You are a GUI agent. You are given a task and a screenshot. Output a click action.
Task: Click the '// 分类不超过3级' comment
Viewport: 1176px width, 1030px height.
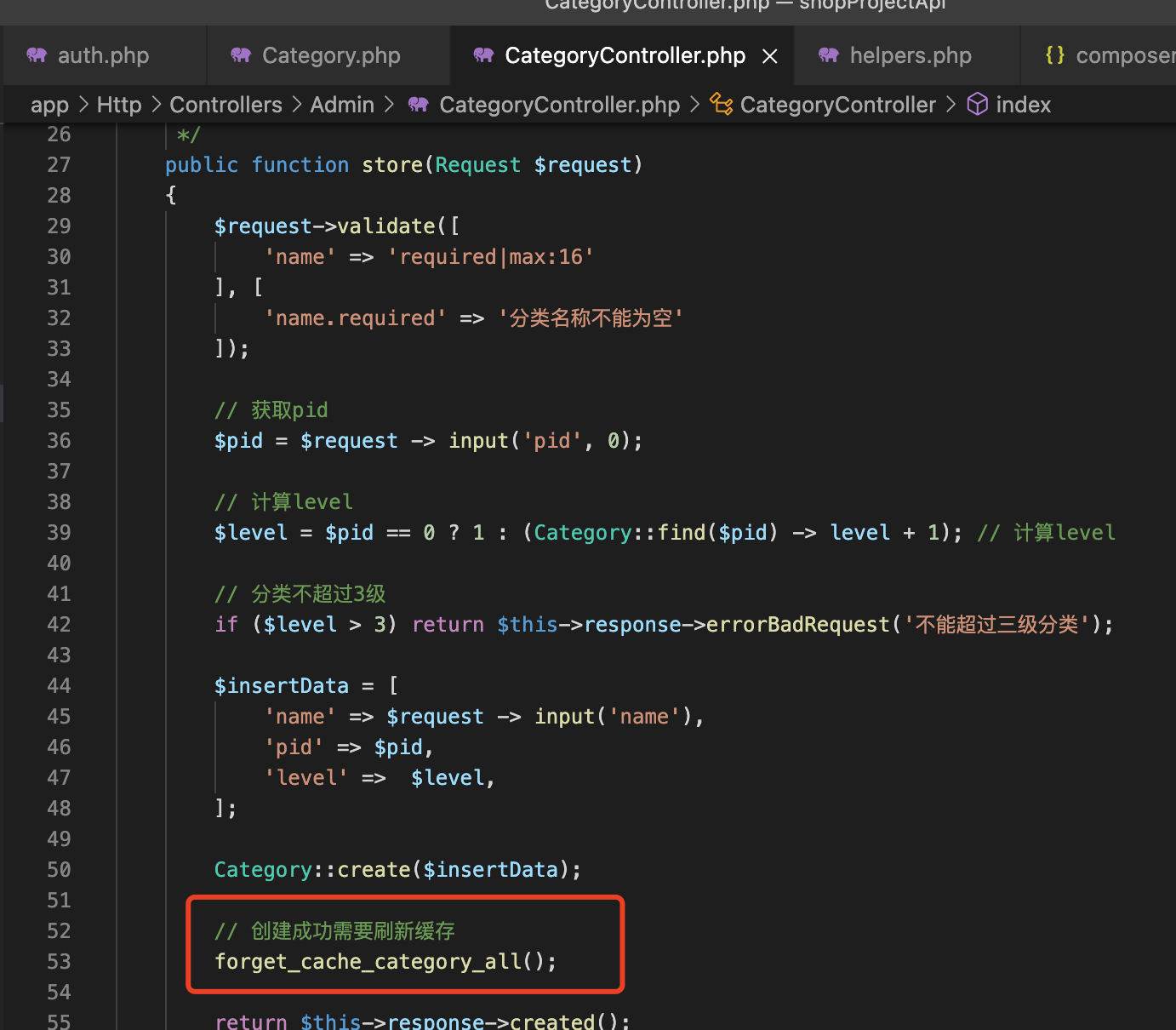point(300,594)
